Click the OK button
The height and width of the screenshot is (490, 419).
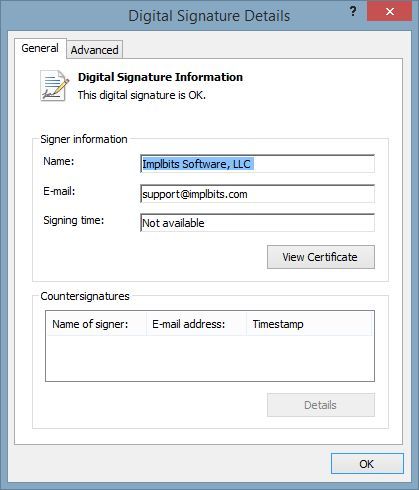click(x=367, y=464)
